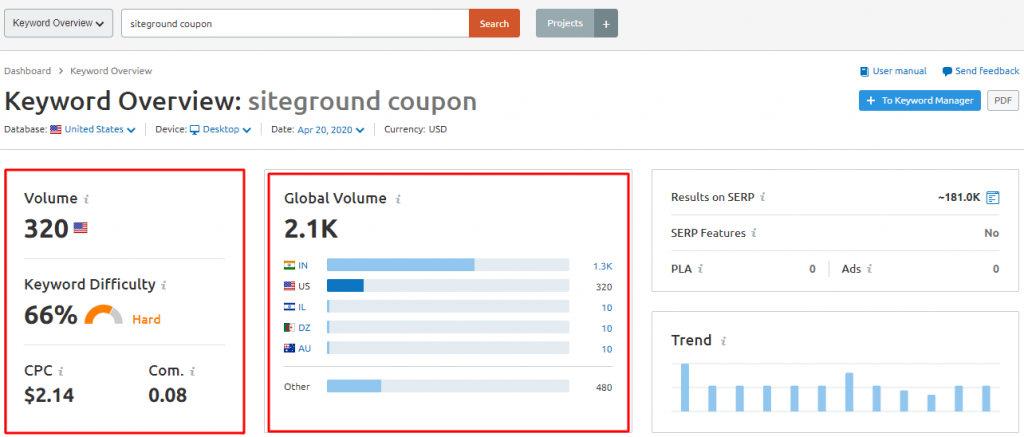The height and width of the screenshot is (437, 1024).
Task: Click the Hard difficulty label
Action: click(x=146, y=319)
